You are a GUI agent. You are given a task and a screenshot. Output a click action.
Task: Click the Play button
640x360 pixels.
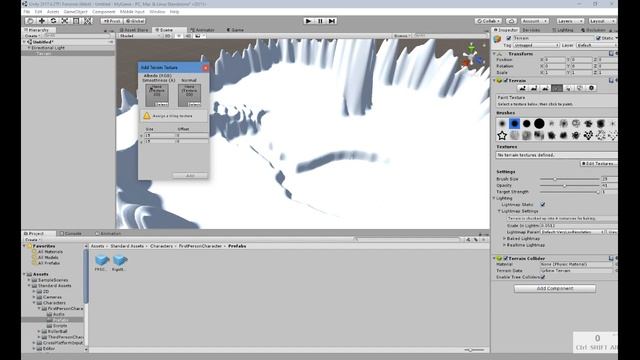(x=309, y=21)
